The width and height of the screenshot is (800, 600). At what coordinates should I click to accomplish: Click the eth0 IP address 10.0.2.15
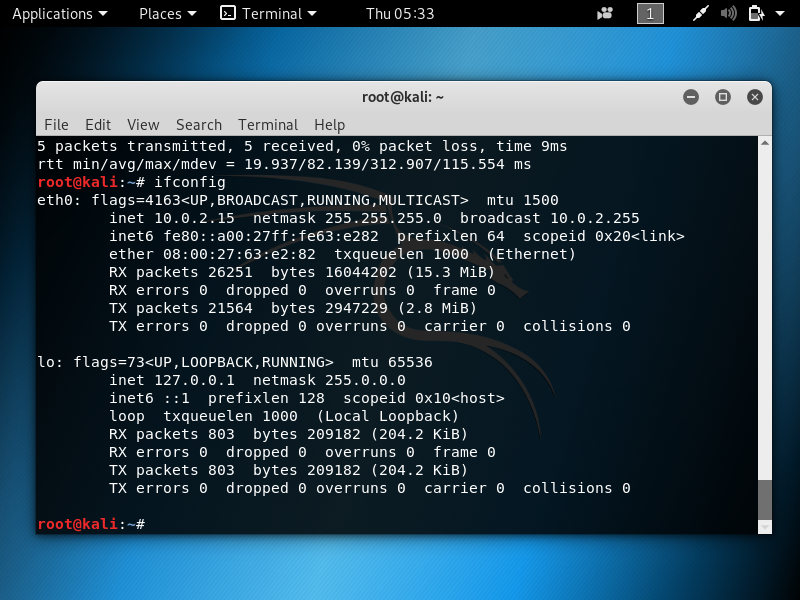point(194,218)
